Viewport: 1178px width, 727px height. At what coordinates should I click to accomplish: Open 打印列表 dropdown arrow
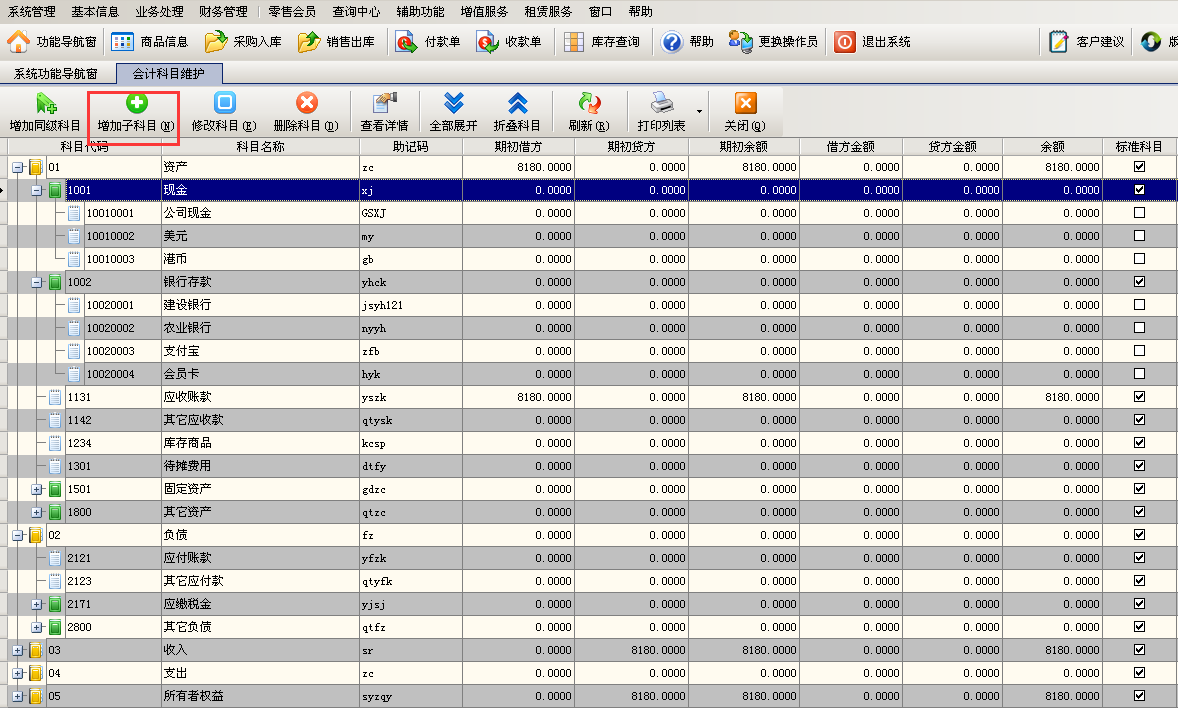point(699,112)
